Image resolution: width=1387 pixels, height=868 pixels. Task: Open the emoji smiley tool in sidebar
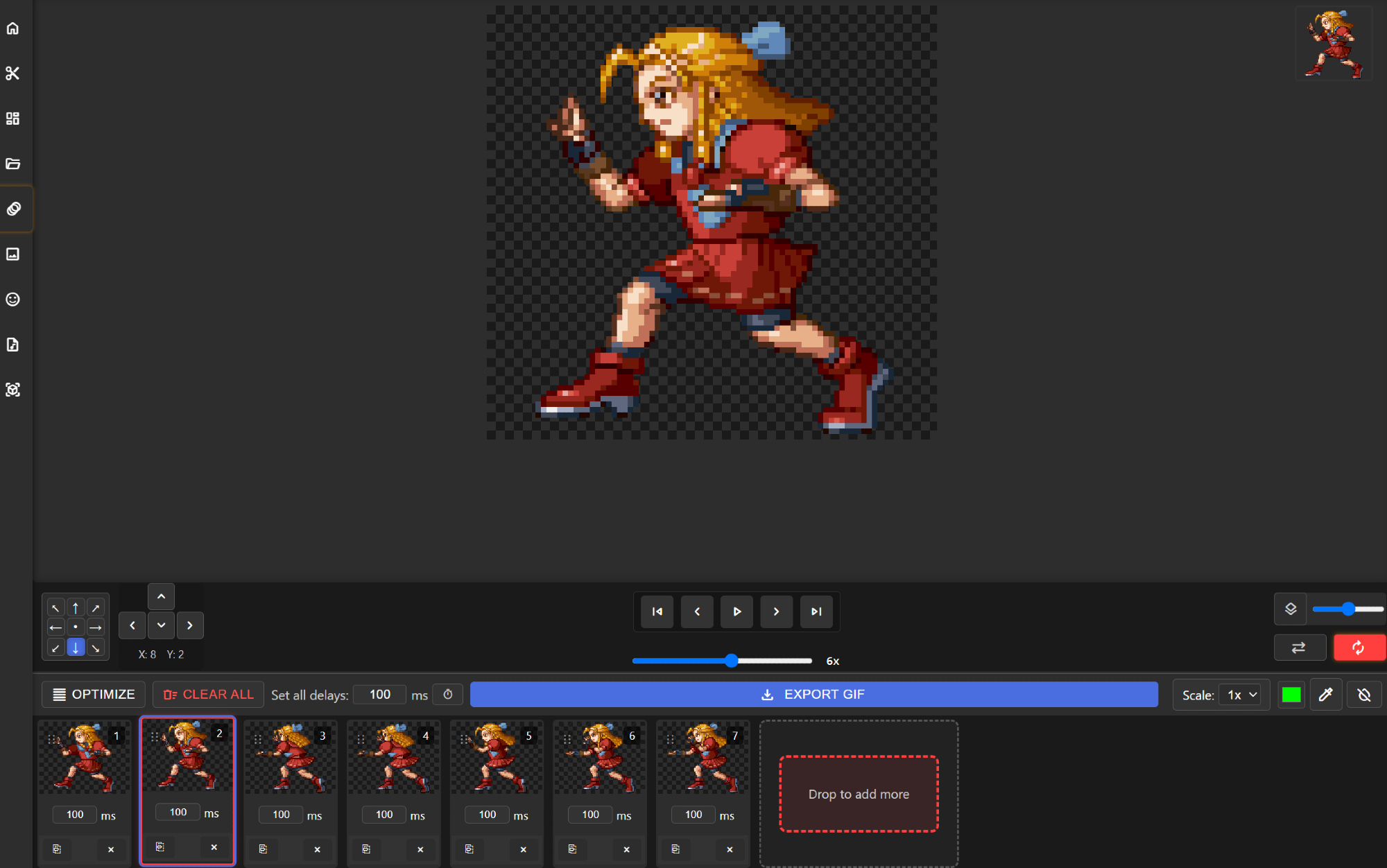tap(12, 300)
